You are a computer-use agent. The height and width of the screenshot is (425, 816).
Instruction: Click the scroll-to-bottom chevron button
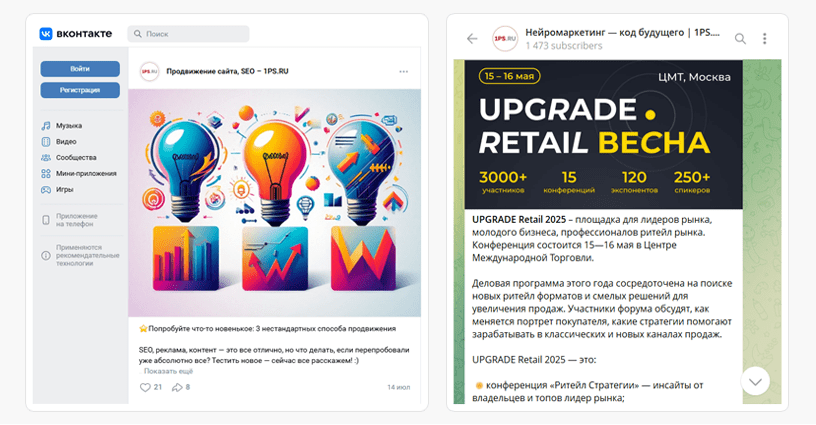755,382
